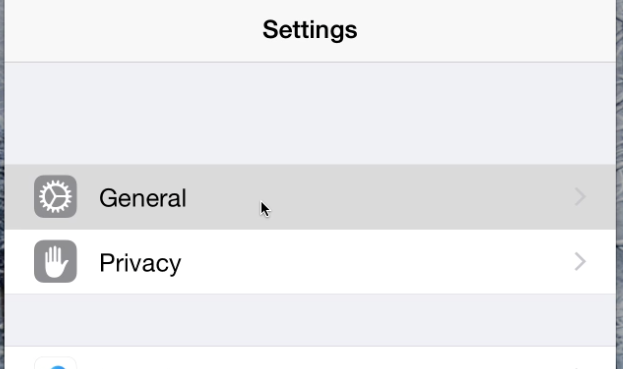Select the General text label
Viewport: 623px width, 369px height.
tap(143, 198)
